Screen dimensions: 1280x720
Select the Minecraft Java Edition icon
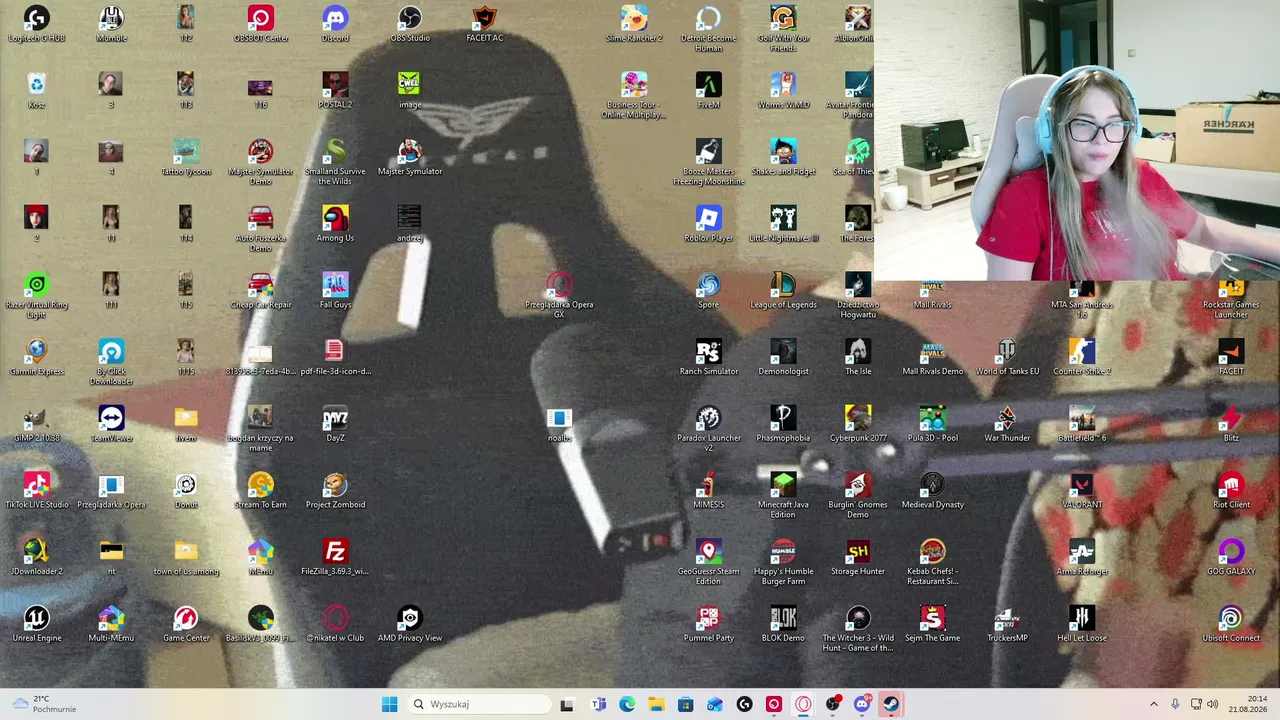pos(783,496)
